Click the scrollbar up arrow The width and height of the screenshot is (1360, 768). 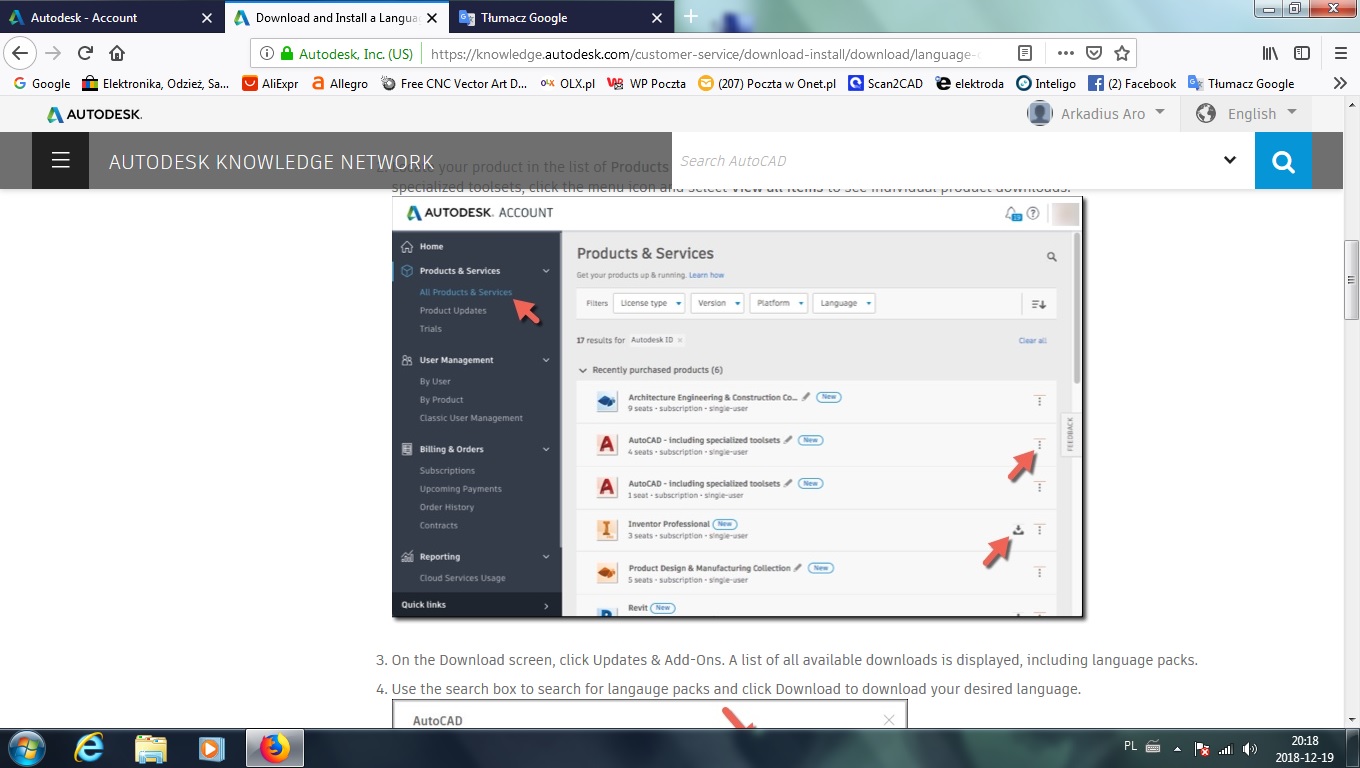tap(1351, 104)
